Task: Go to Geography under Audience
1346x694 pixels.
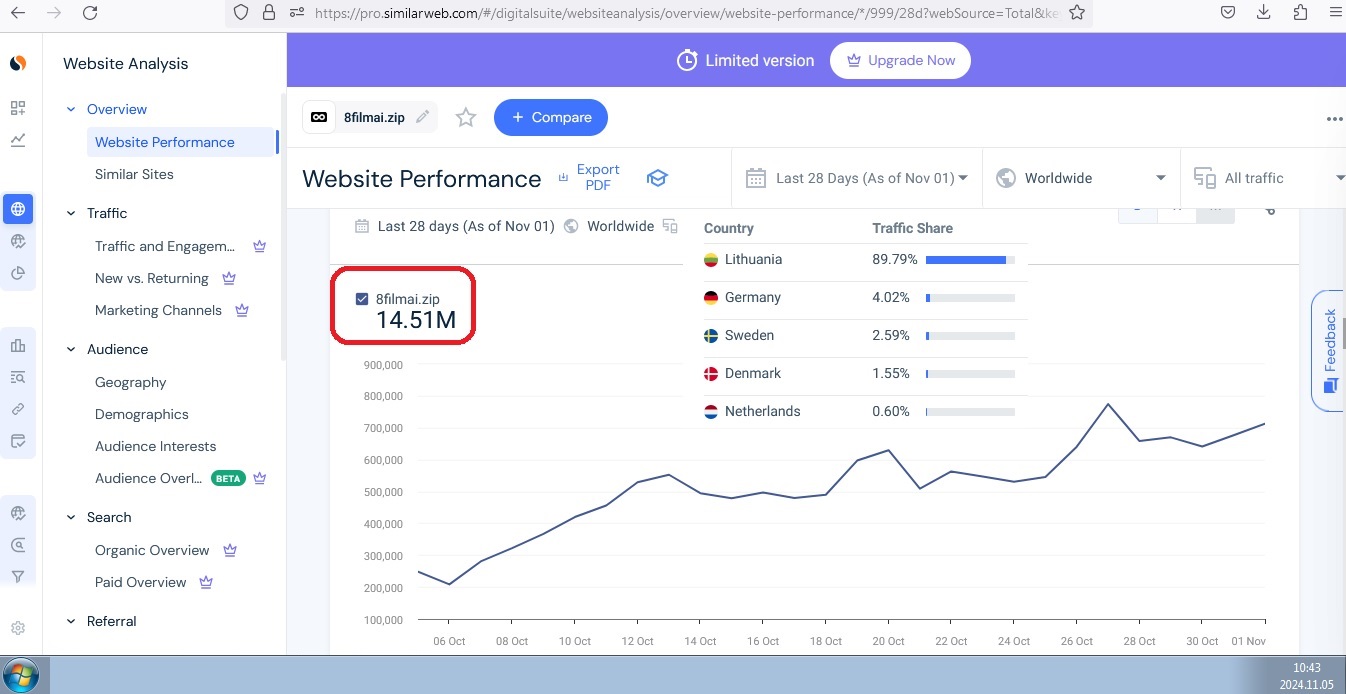Action: point(130,382)
